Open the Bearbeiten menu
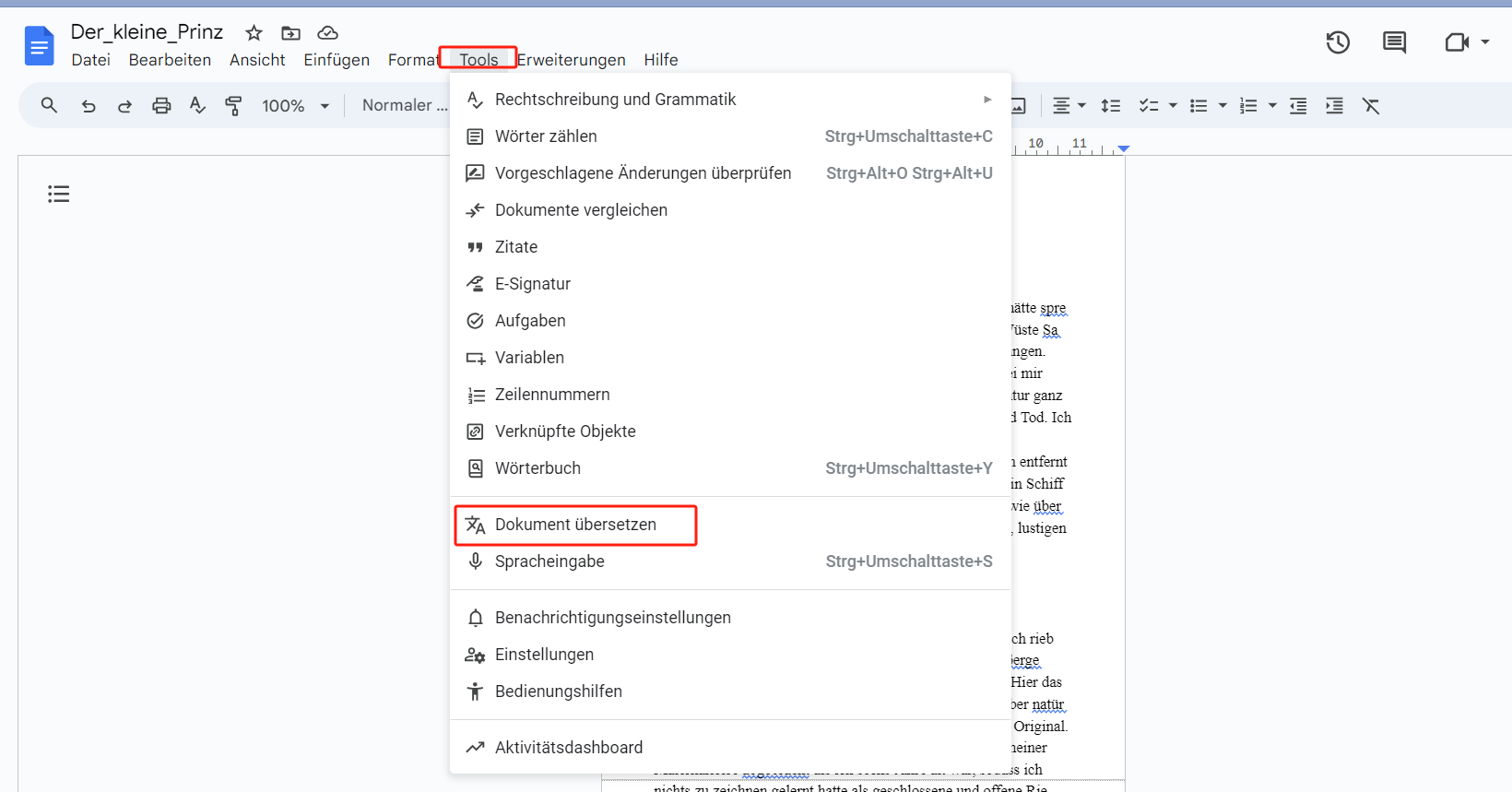The width and height of the screenshot is (1512, 792). click(x=170, y=60)
